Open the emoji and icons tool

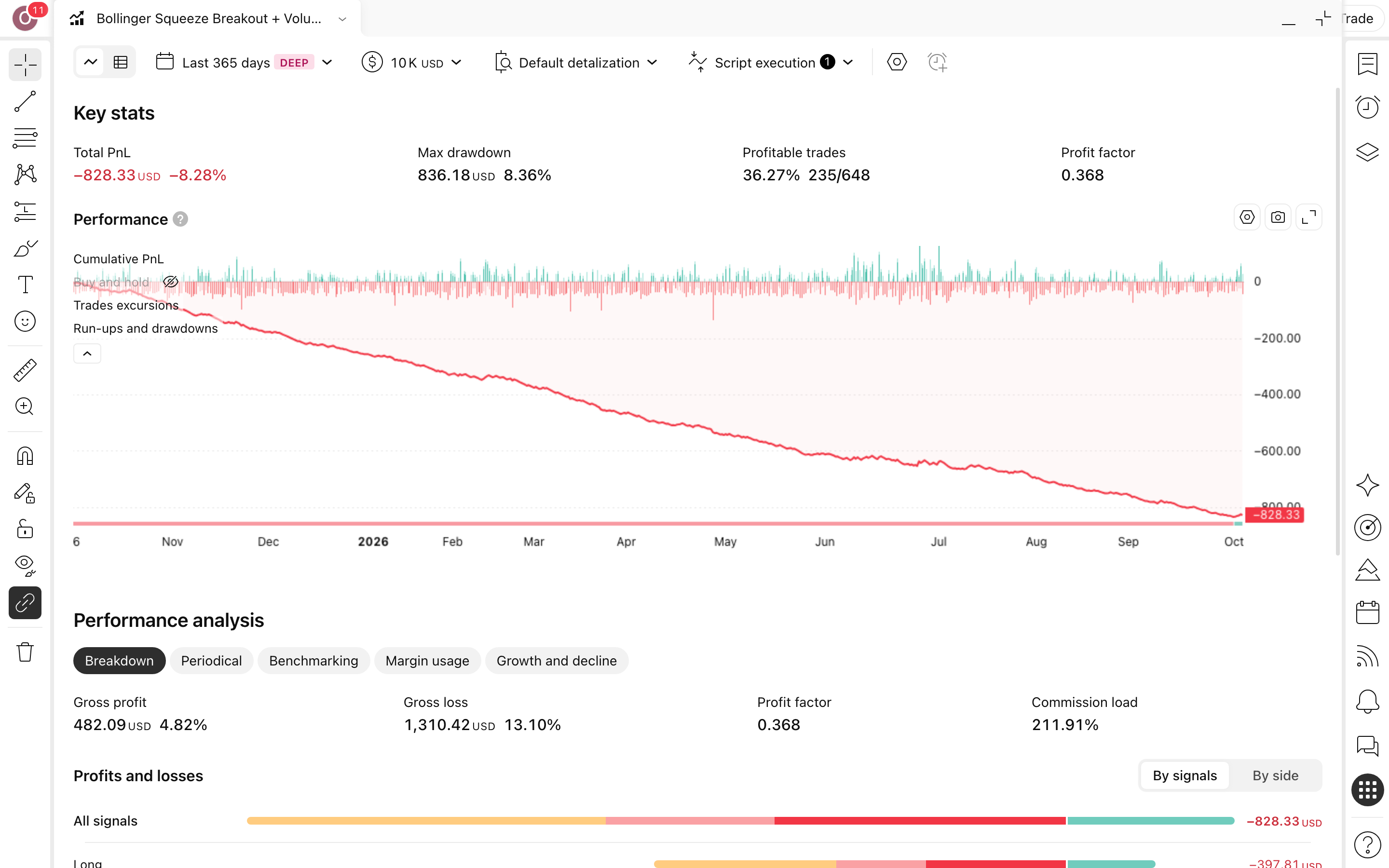(x=25, y=322)
